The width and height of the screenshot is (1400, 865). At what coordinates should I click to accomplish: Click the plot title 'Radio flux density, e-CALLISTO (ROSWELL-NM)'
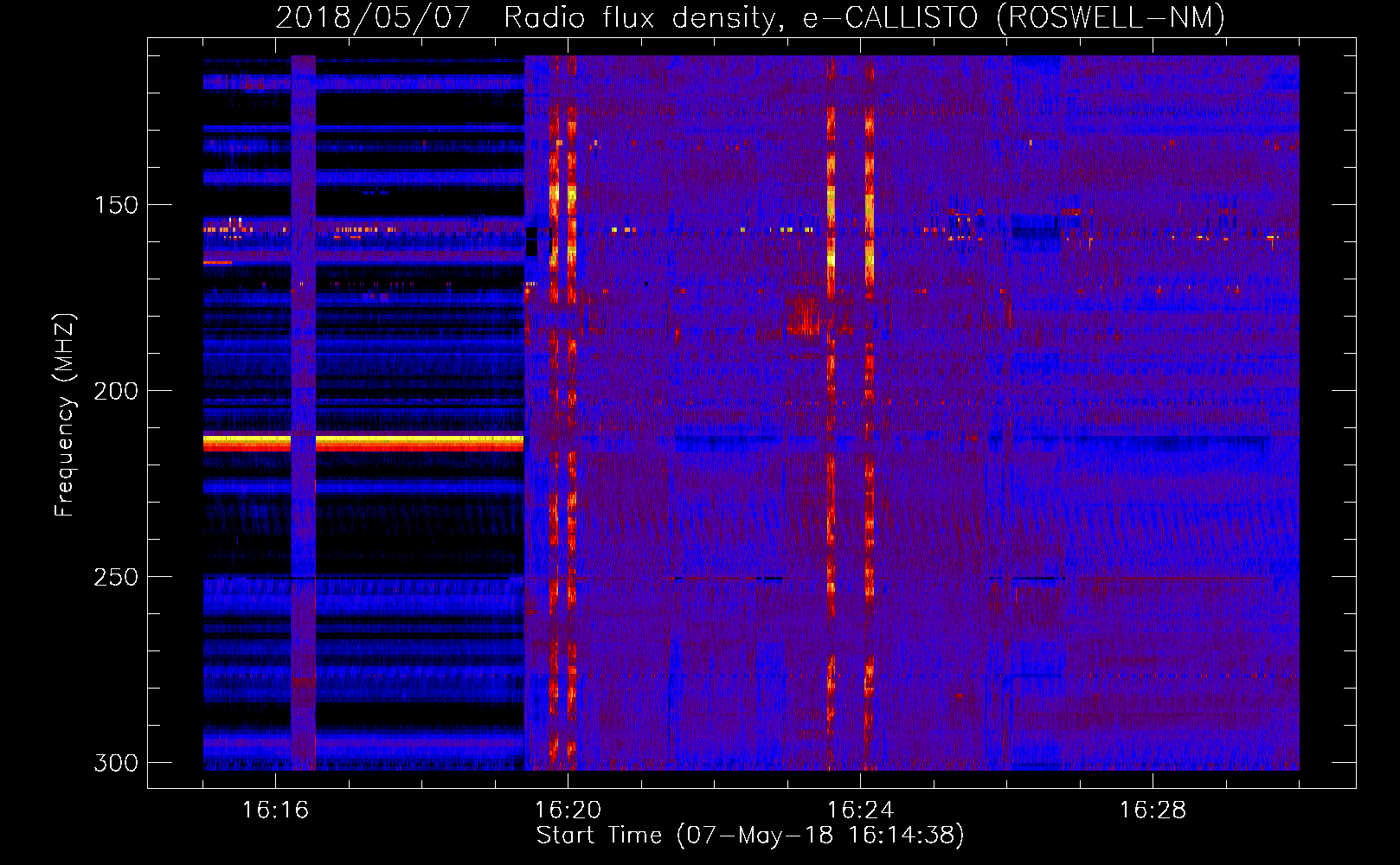click(x=864, y=18)
